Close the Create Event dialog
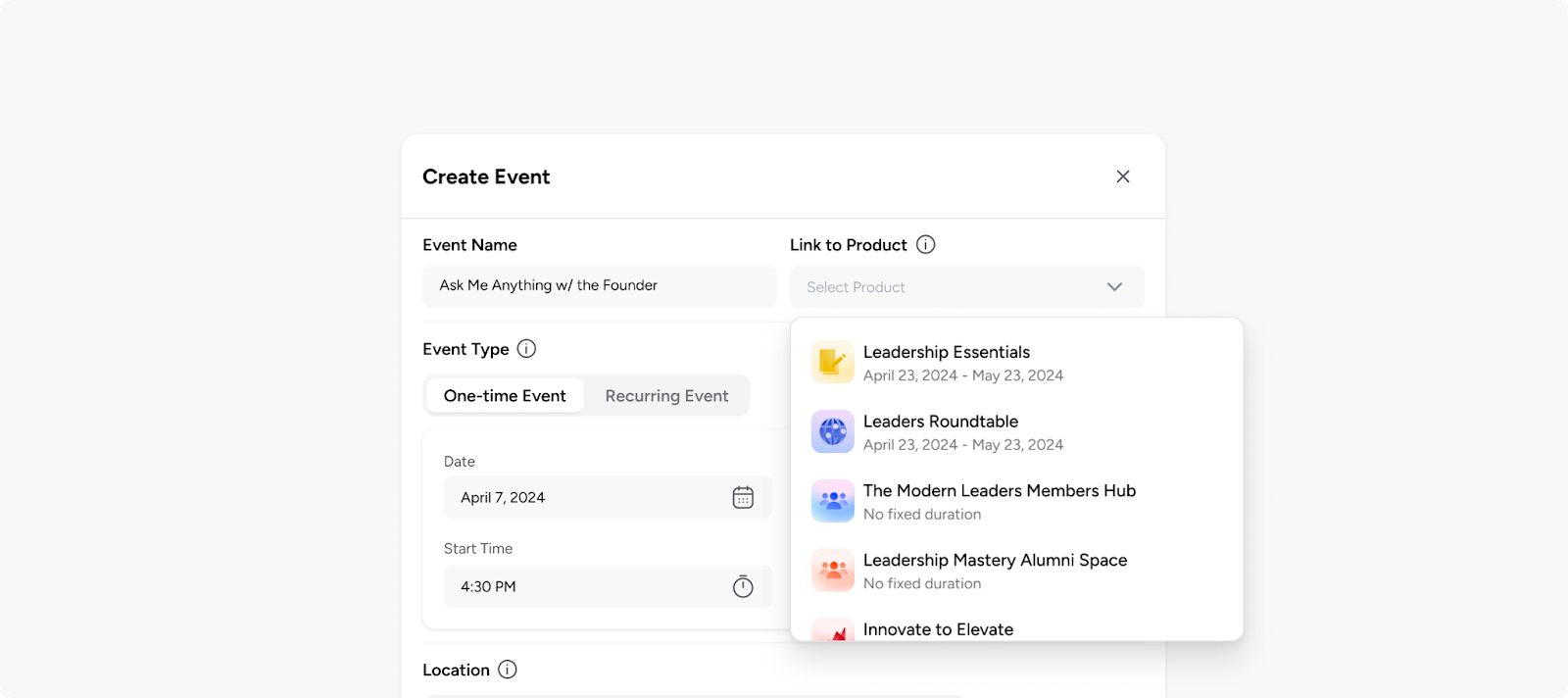 pyautogui.click(x=1123, y=176)
